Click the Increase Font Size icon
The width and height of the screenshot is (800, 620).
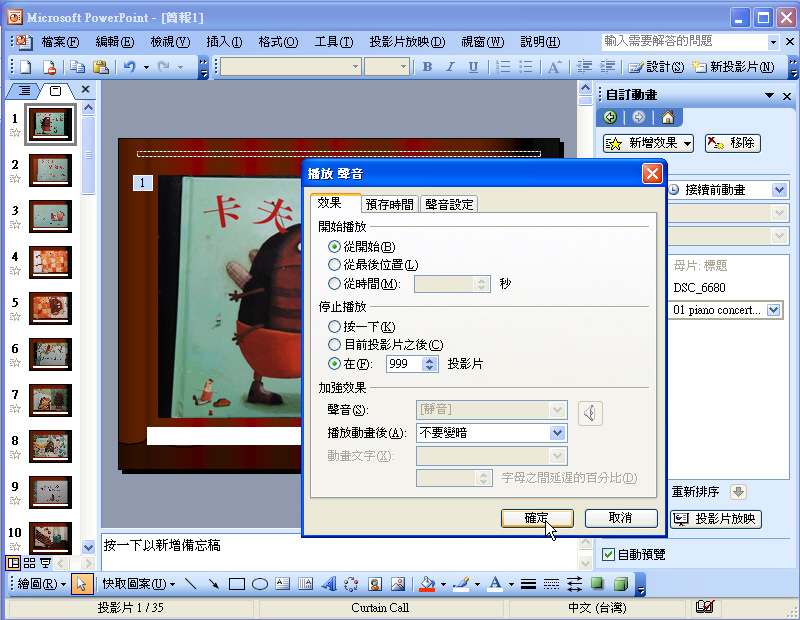[x=554, y=67]
